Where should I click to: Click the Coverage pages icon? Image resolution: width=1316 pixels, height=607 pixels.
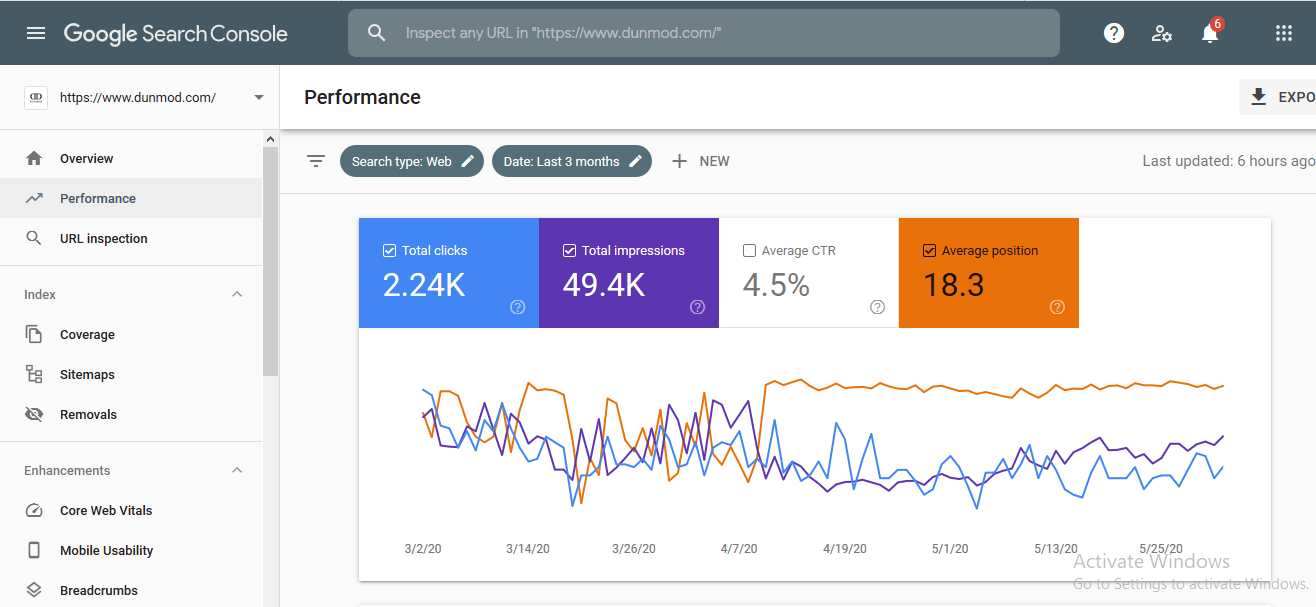pyautogui.click(x=34, y=334)
